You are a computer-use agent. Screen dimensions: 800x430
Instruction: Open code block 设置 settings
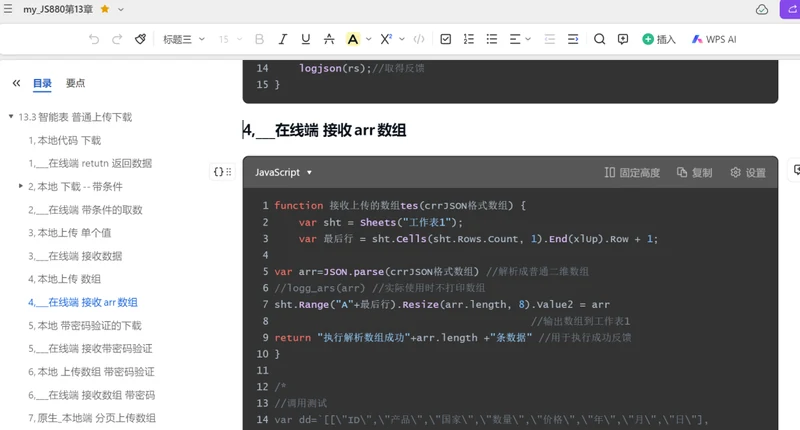point(748,172)
